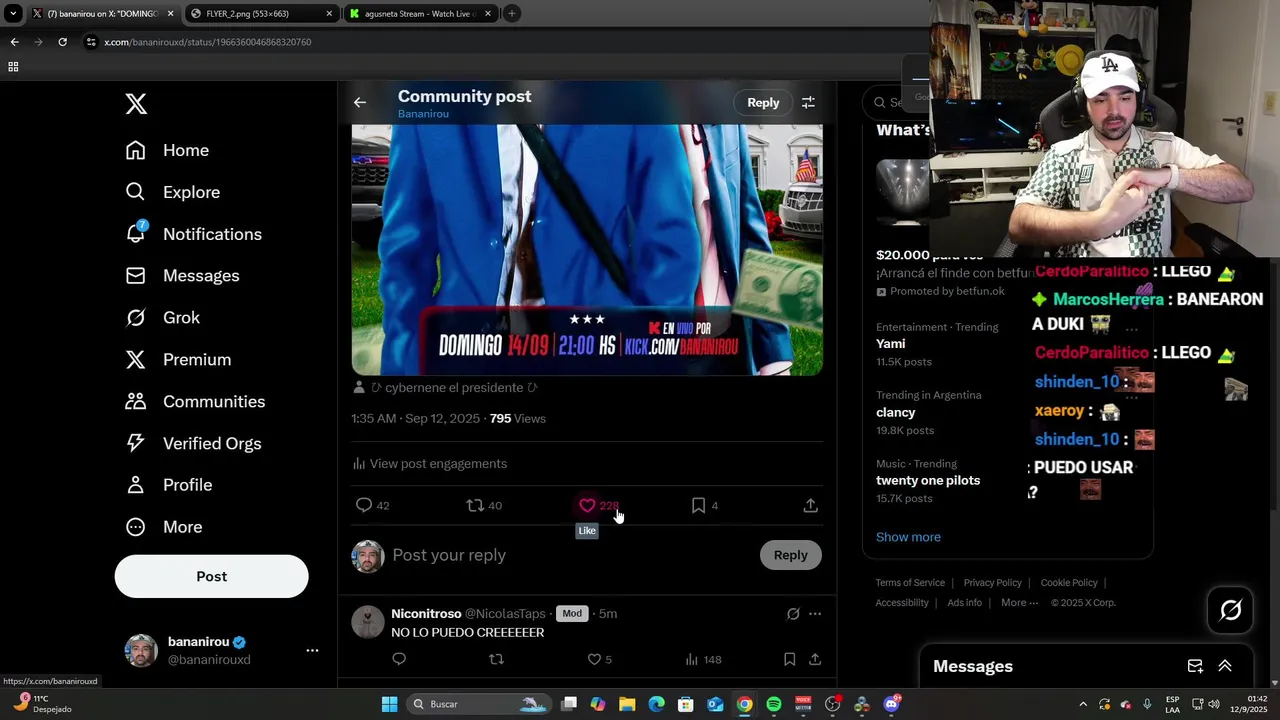Open Messages in the left sidebar

[x=182, y=276]
